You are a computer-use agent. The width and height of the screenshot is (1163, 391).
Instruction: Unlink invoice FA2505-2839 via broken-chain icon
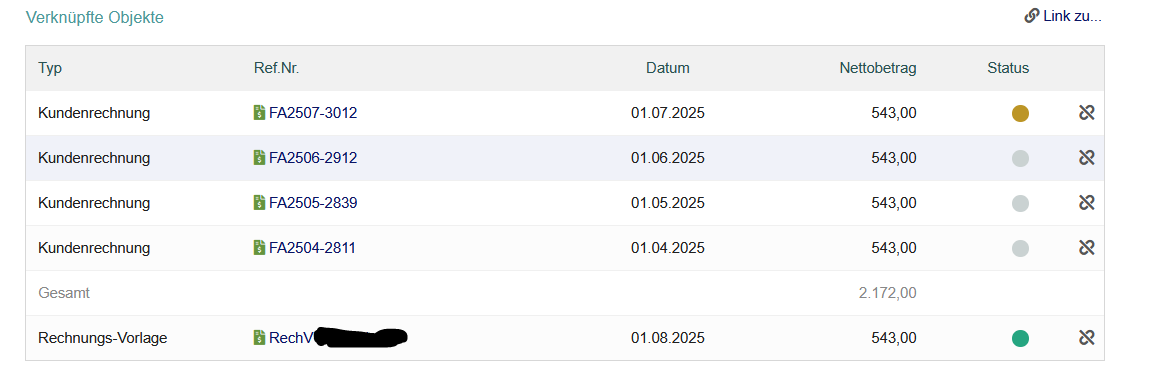click(1087, 203)
